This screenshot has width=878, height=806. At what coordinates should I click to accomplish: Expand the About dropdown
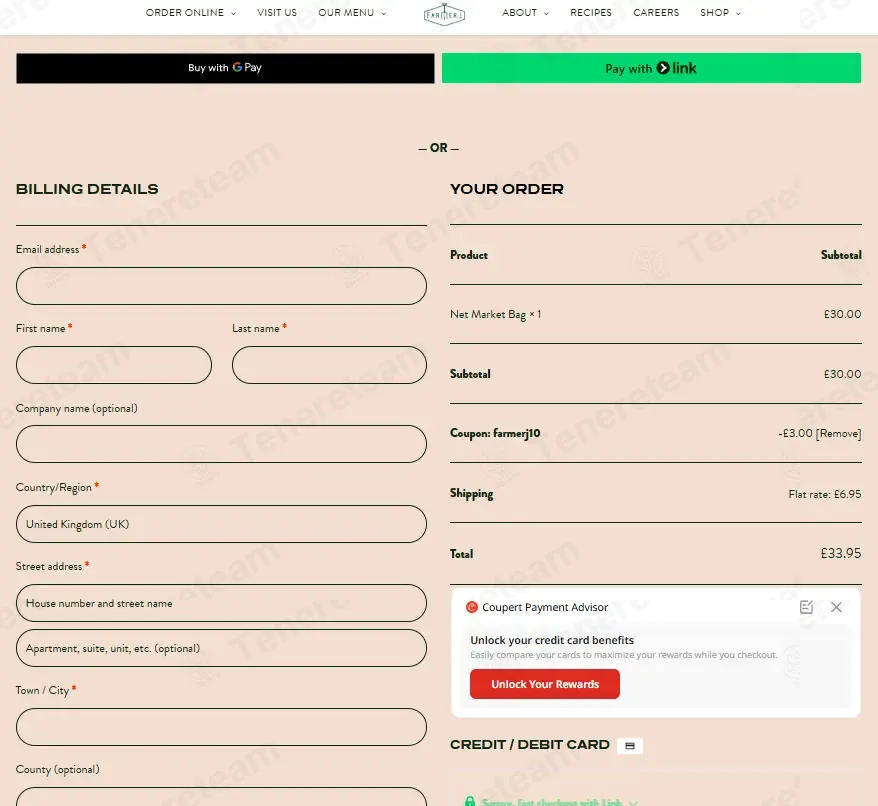(525, 13)
